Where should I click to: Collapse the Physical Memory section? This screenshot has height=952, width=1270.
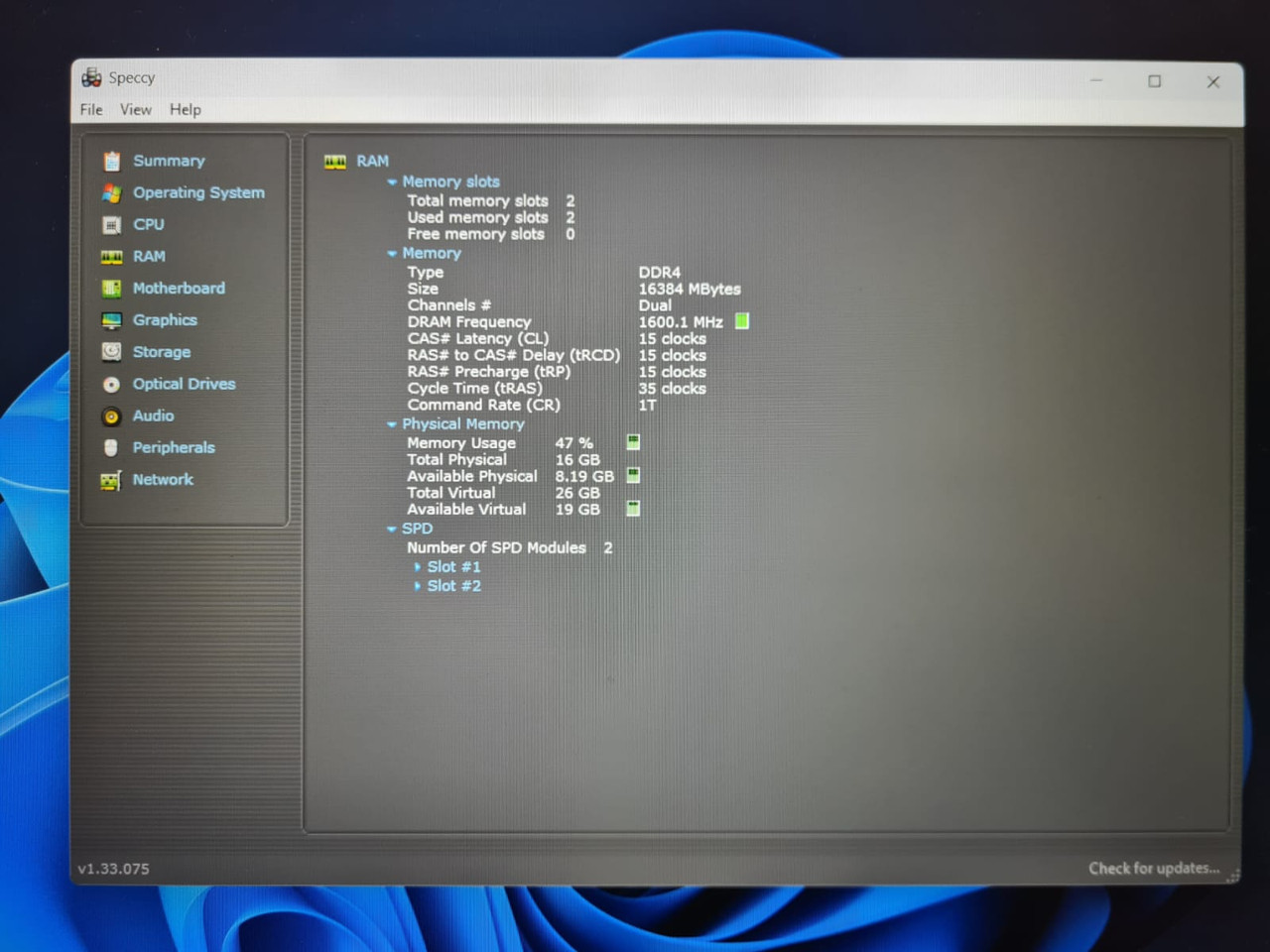coord(392,424)
